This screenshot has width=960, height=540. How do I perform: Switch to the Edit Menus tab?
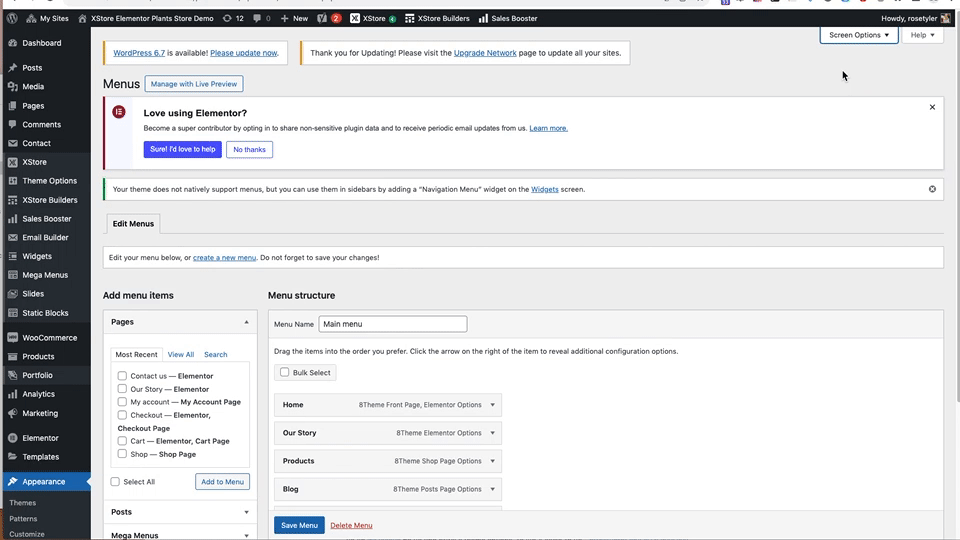(133, 223)
